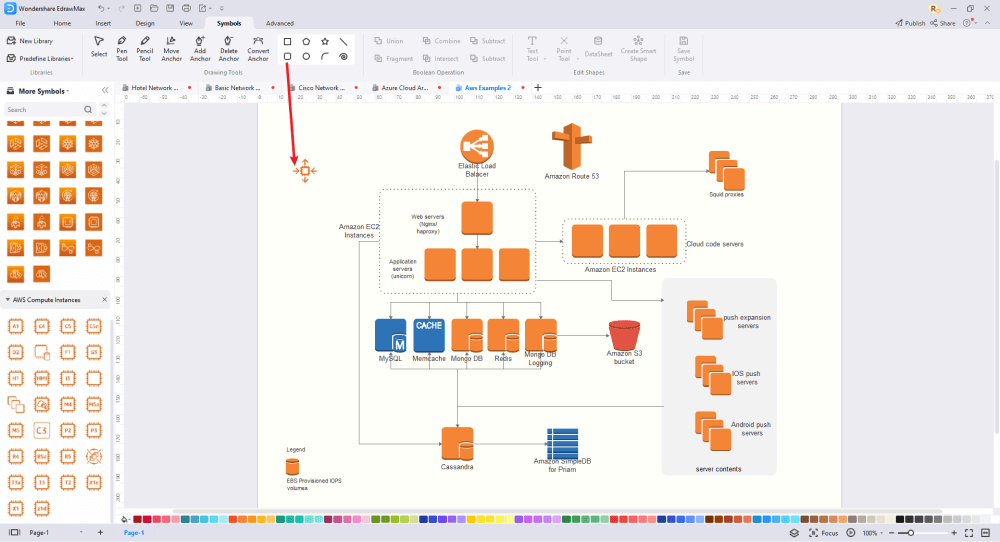The image size is (1000, 542).
Task: Pick the pentagon drawing shape
Action: pos(306,41)
